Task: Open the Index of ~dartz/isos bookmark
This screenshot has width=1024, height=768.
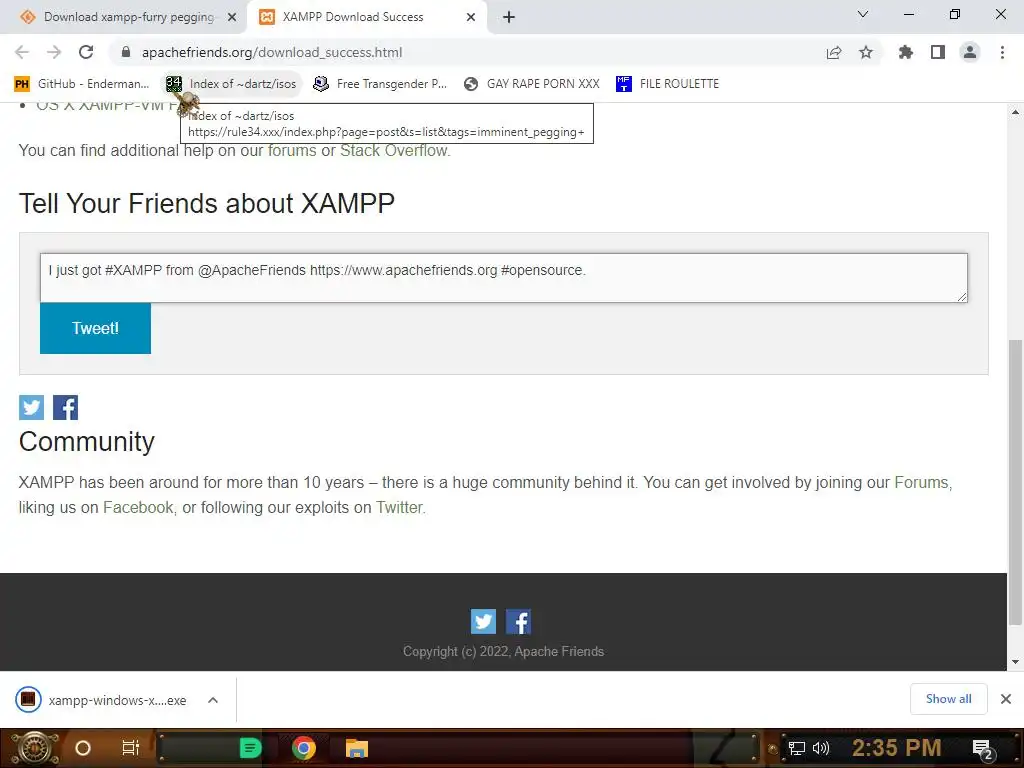Action: tap(231, 84)
